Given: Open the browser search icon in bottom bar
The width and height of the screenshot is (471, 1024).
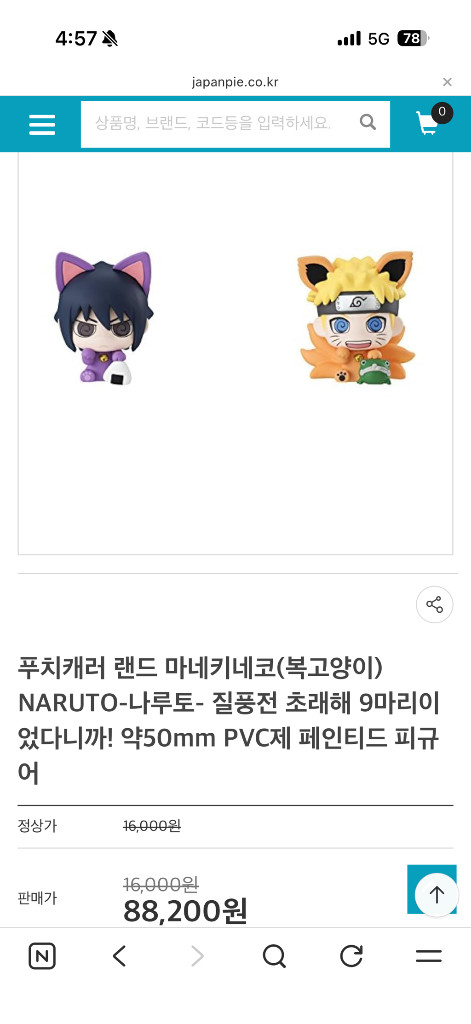Looking at the screenshot, I should click(274, 957).
